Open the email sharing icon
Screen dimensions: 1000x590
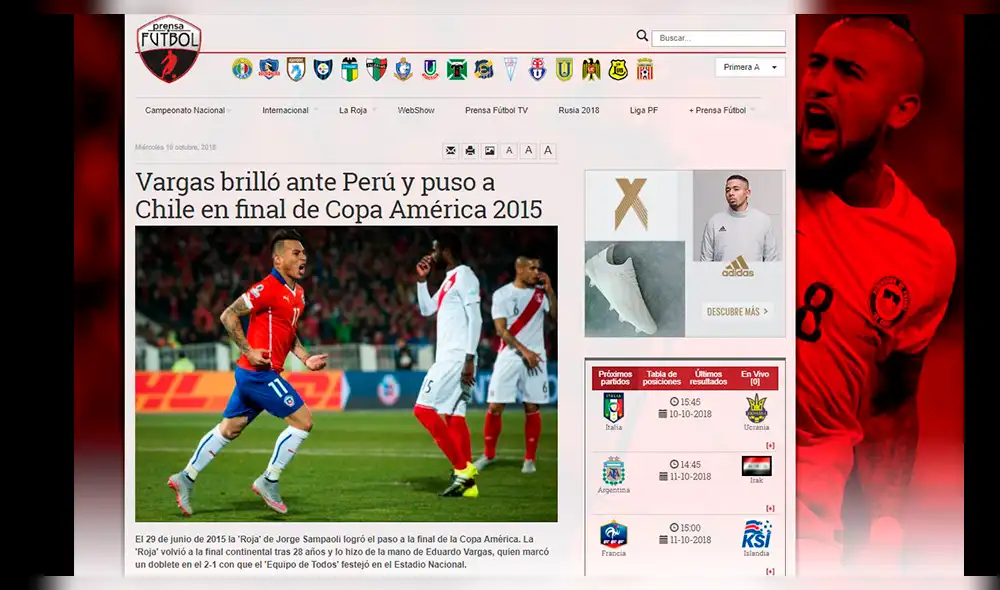450,150
